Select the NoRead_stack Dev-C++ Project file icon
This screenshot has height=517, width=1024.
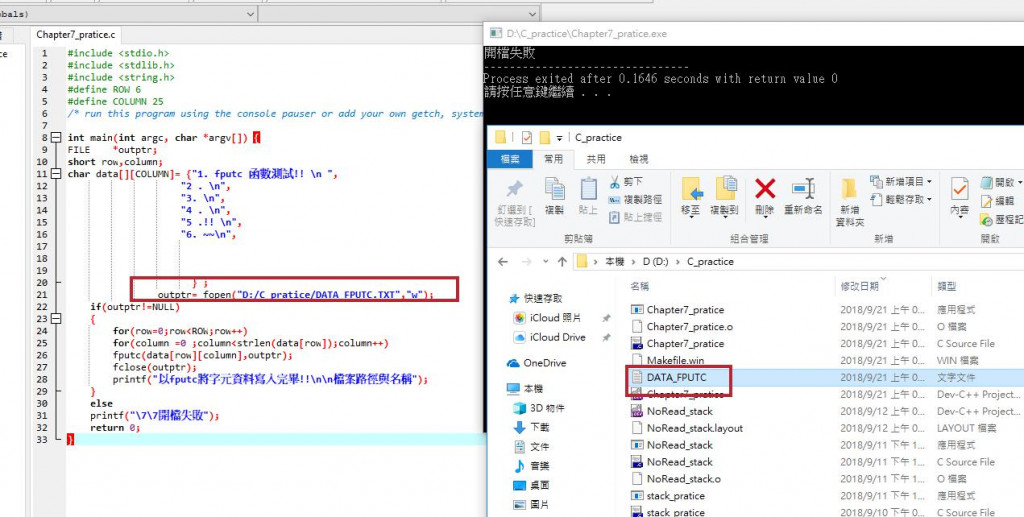[x=637, y=411]
